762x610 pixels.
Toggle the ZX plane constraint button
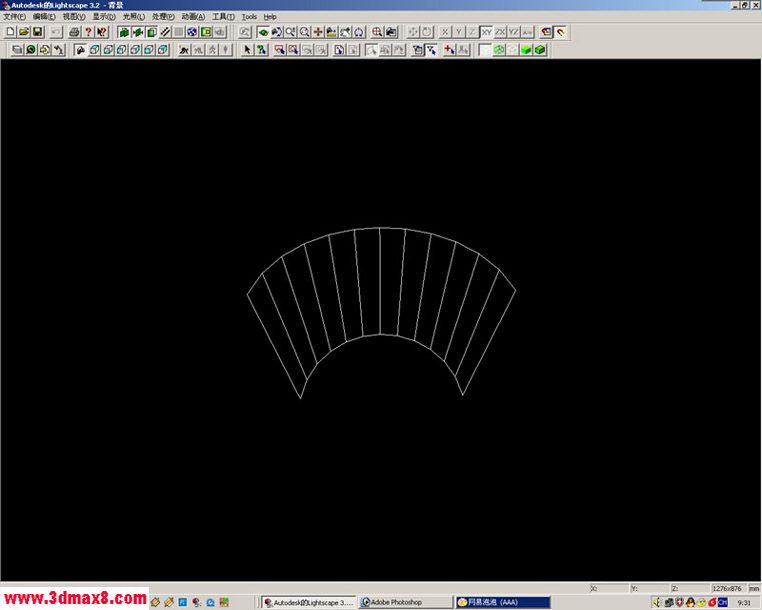click(x=500, y=32)
